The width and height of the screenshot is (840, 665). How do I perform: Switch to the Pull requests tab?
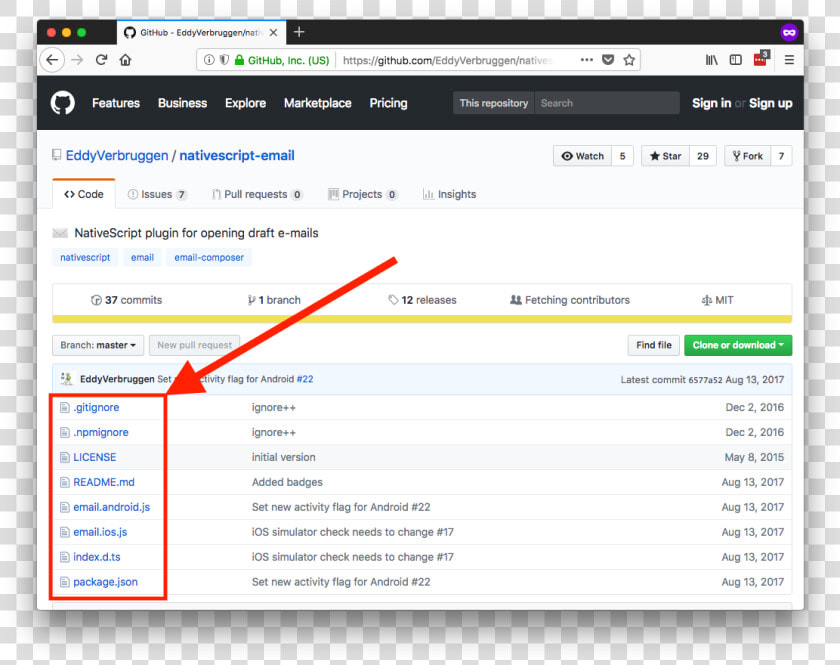(x=257, y=194)
